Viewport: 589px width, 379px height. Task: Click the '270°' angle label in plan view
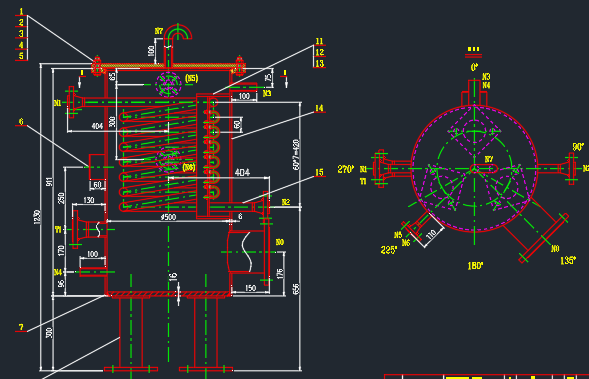point(346,169)
